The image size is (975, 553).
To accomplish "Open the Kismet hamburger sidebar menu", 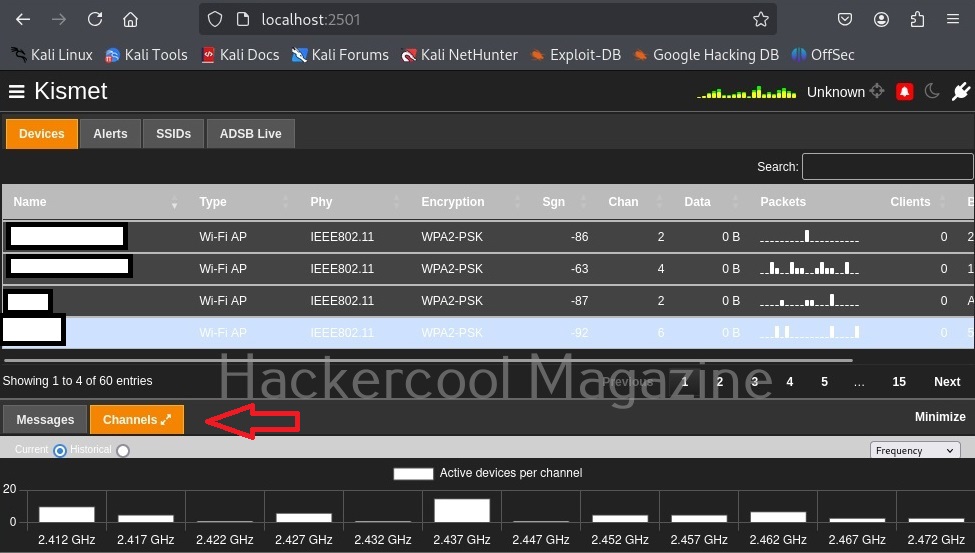I will coord(16,91).
